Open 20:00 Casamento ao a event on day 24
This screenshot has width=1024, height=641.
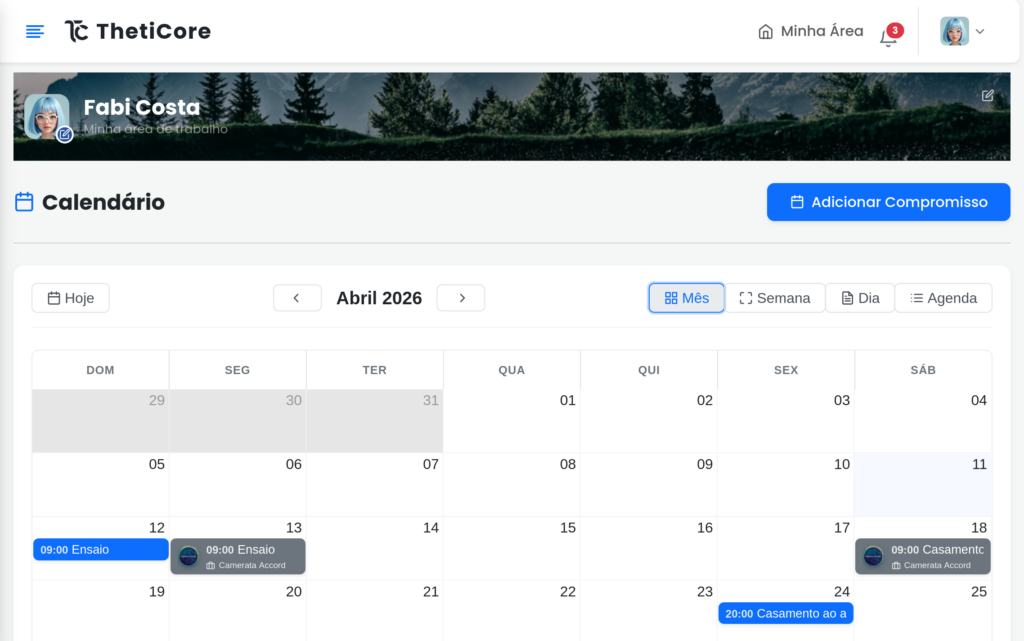point(786,614)
